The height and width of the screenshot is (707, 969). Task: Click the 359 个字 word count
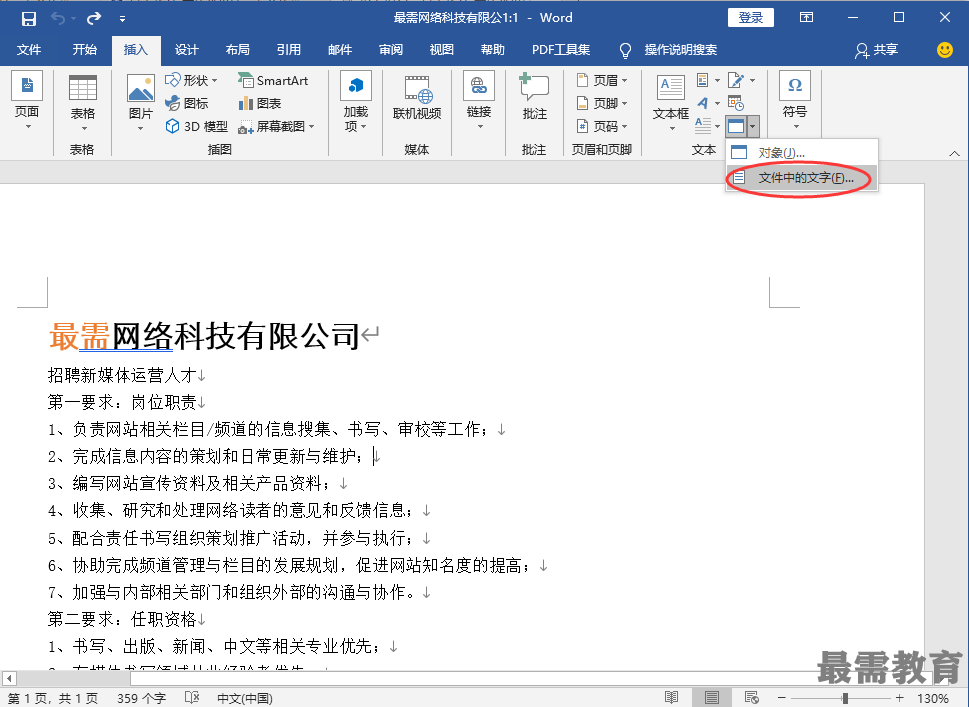[x=142, y=698]
